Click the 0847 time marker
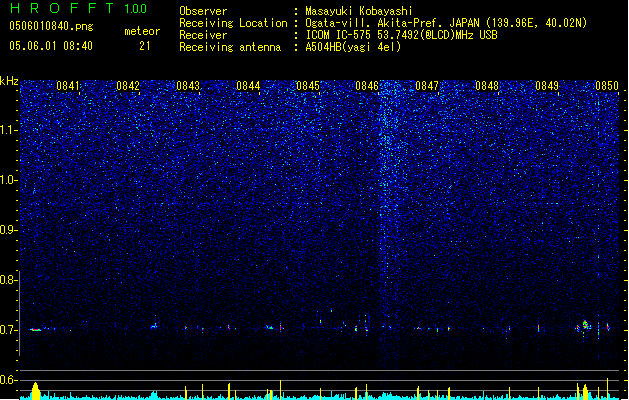 coord(427,86)
